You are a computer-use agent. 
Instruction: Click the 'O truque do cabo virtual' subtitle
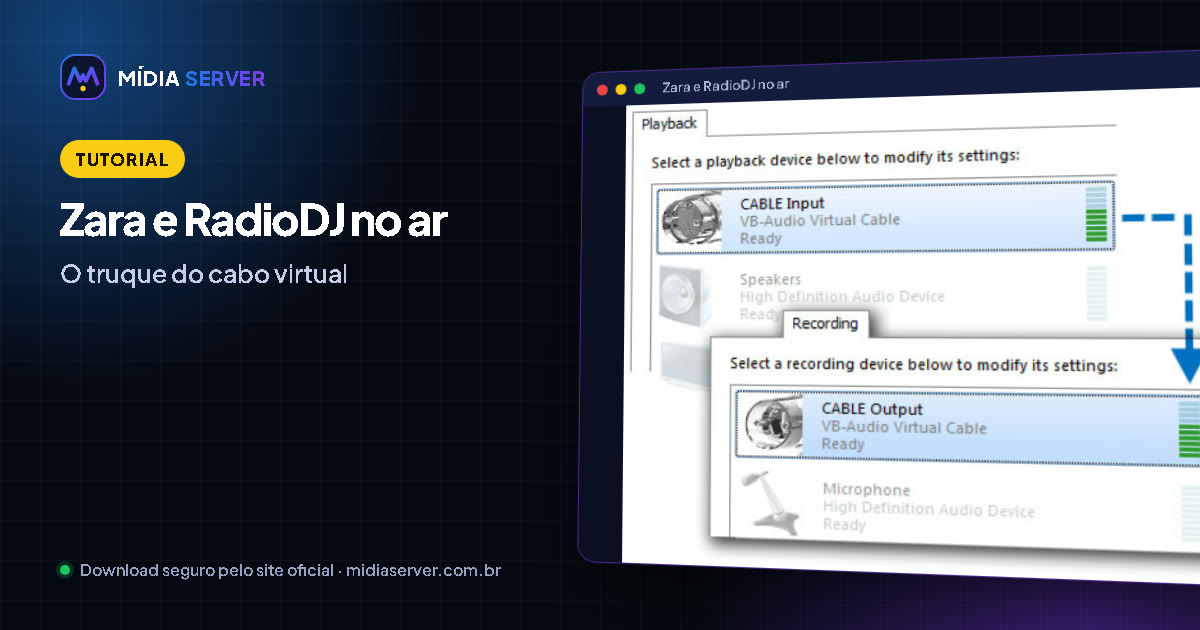tap(204, 274)
